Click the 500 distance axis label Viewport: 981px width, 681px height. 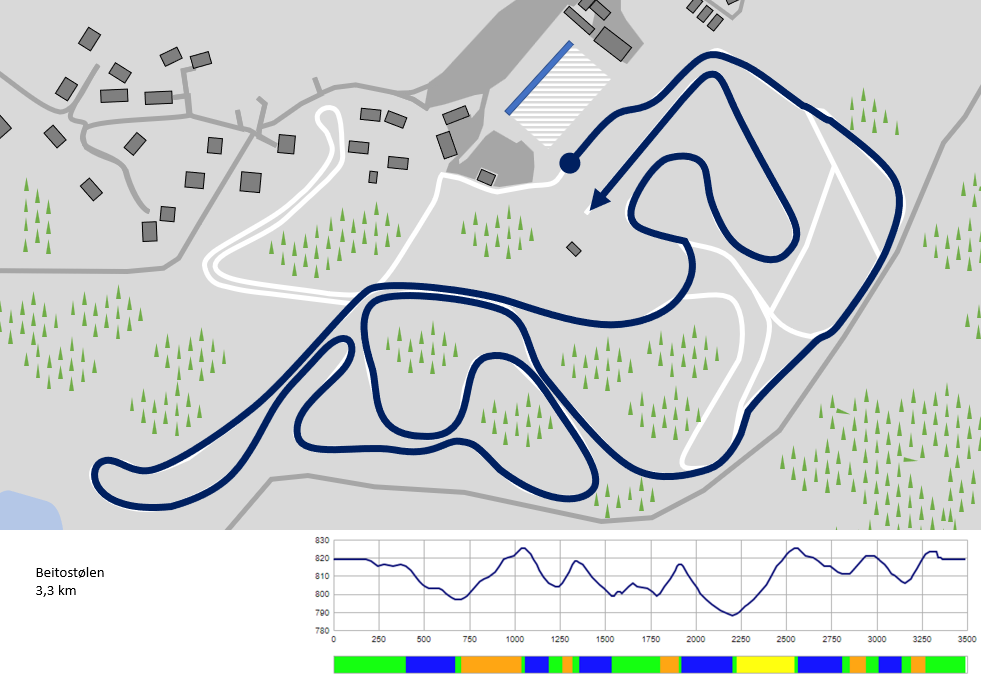pos(424,639)
